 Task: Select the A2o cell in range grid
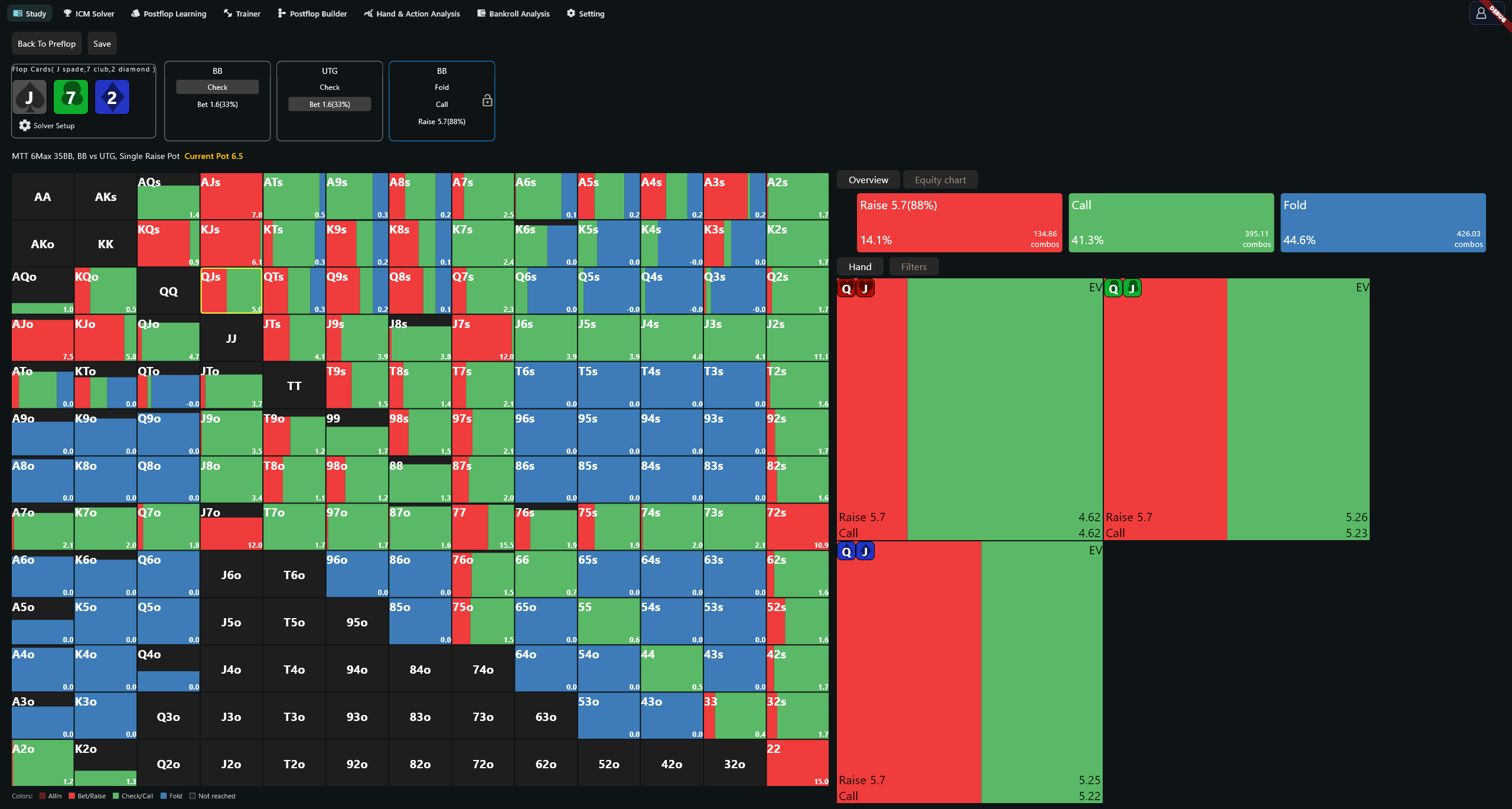tap(43, 763)
